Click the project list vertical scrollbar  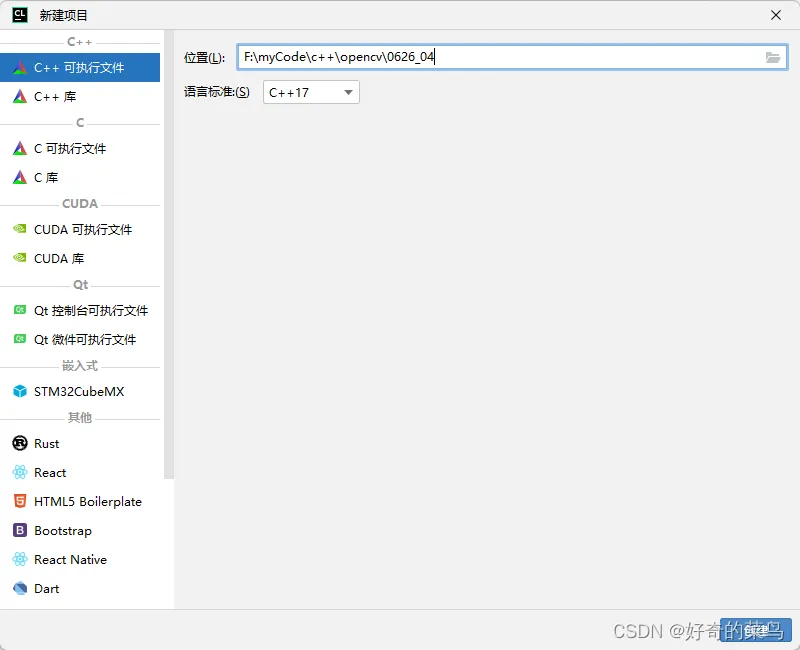(x=169, y=255)
